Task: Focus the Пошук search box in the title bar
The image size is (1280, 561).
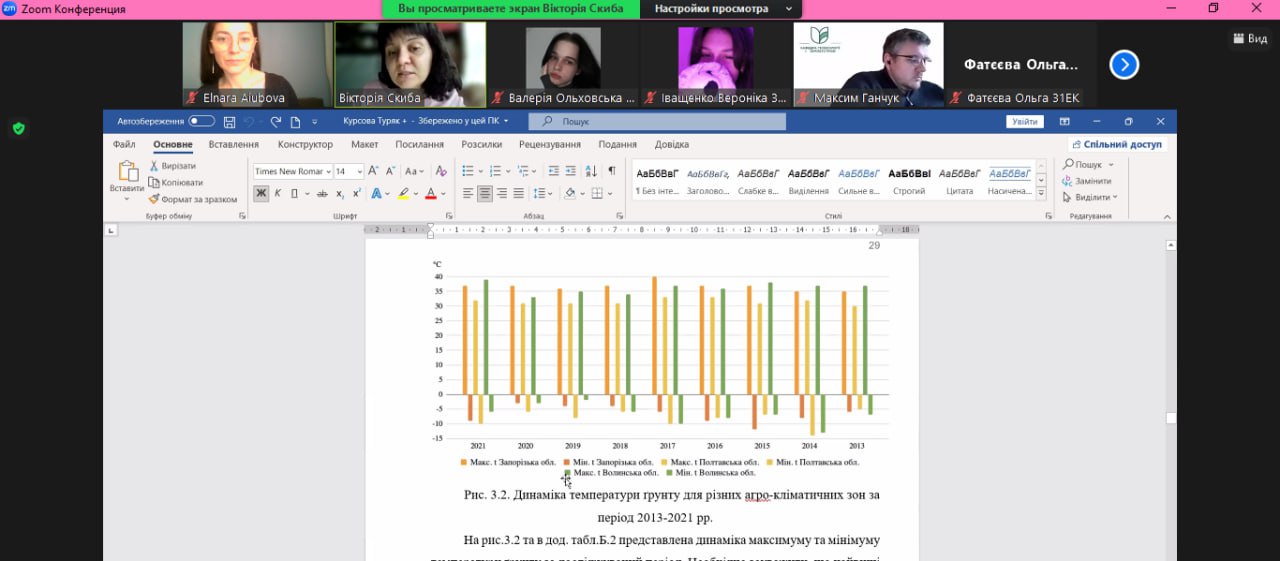Action: pos(657,121)
